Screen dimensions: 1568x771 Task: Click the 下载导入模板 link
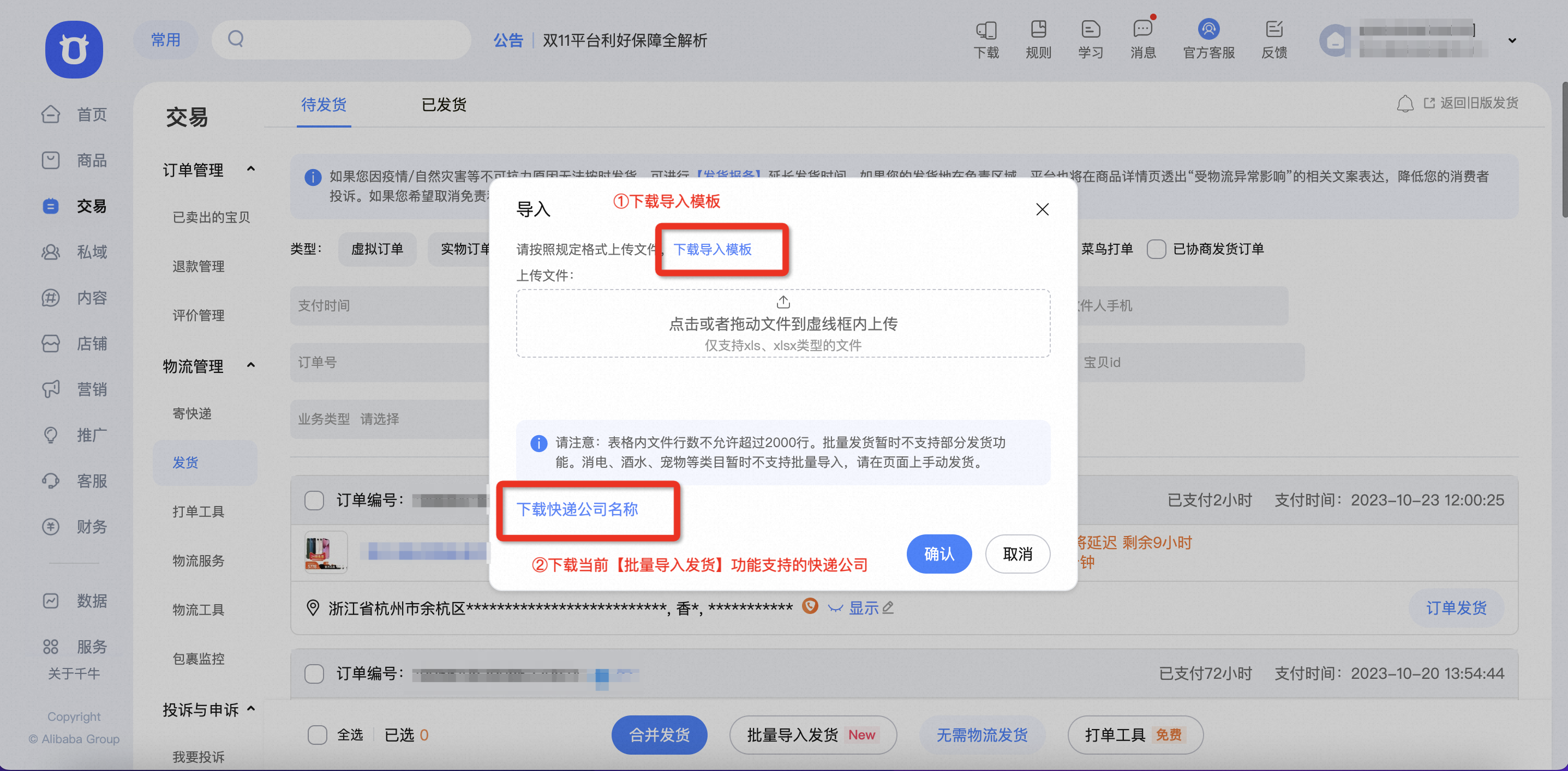click(x=712, y=250)
